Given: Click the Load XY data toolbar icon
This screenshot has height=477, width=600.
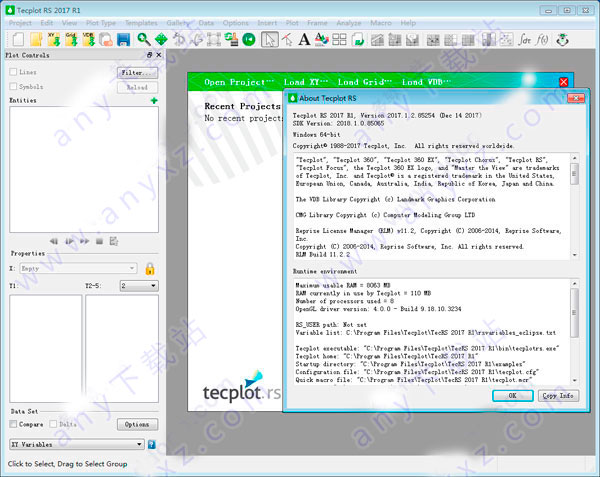Looking at the screenshot, I should pyautogui.click(x=54, y=39).
